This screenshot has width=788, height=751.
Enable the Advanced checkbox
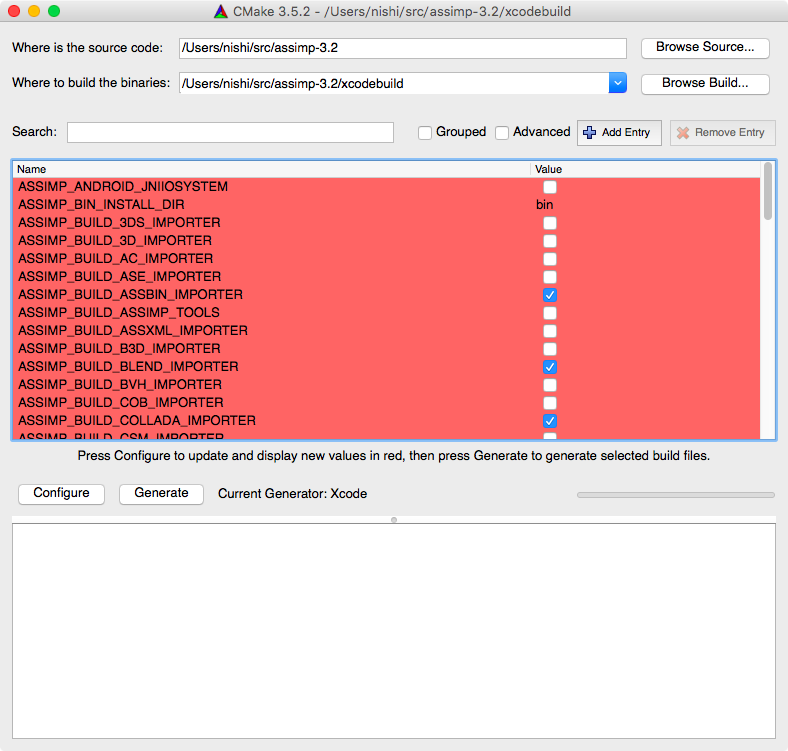click(502, 133)
